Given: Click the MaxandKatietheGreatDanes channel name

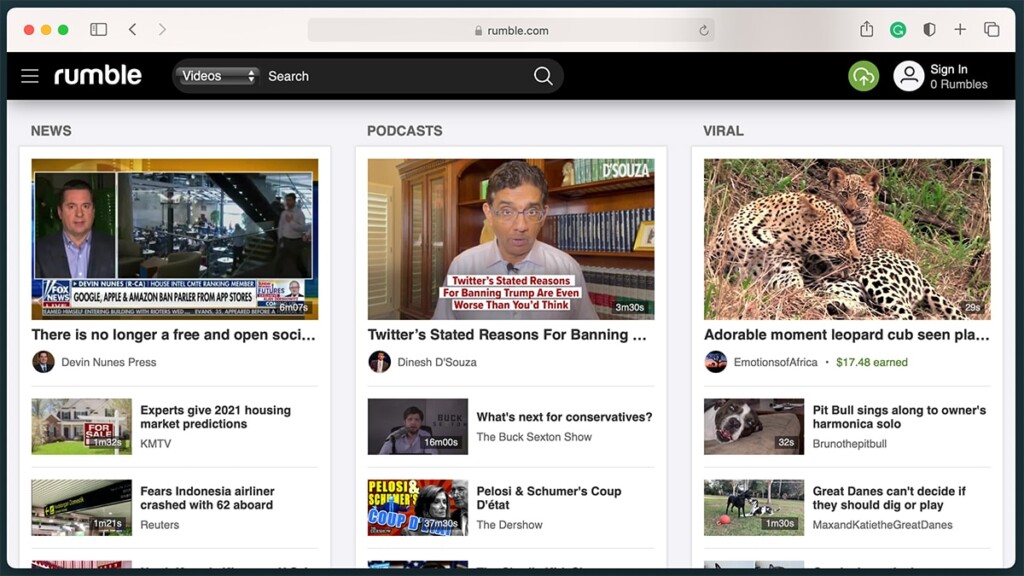Looking at the screenshot, I should click(x=882, y=524).
